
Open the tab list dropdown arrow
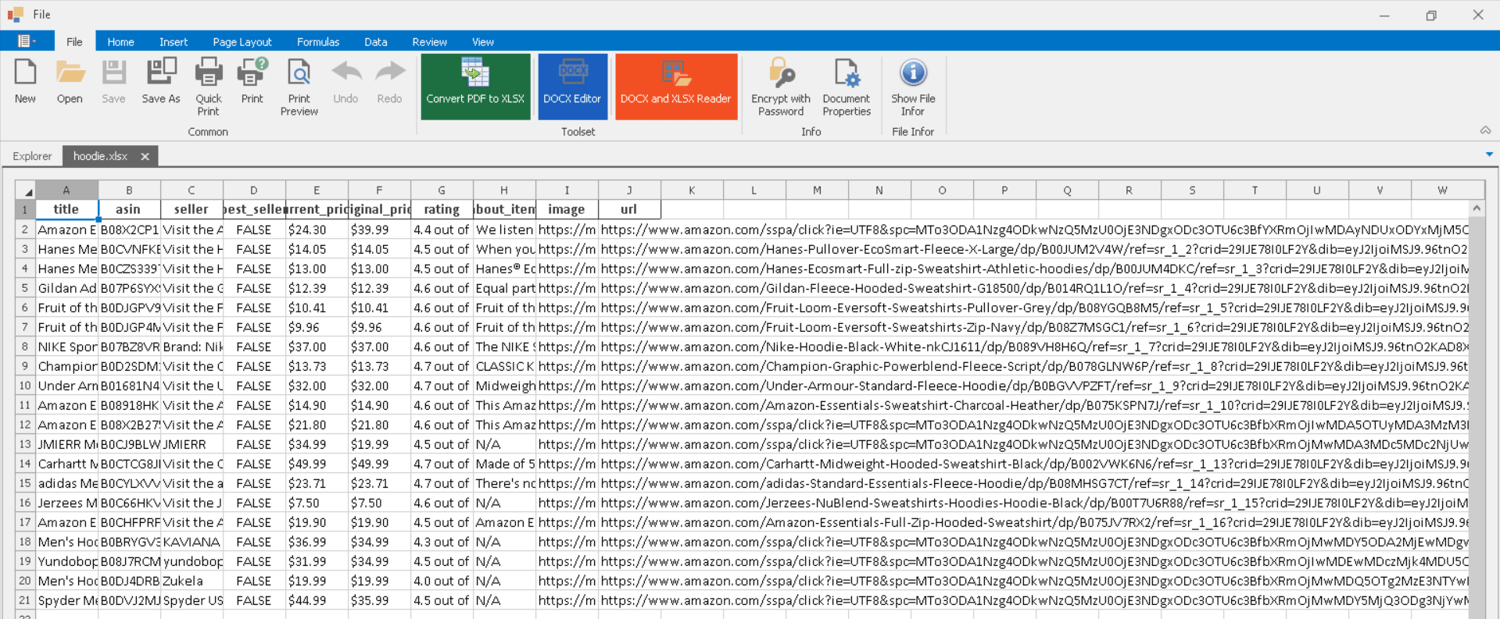(x=1489, y=154)
